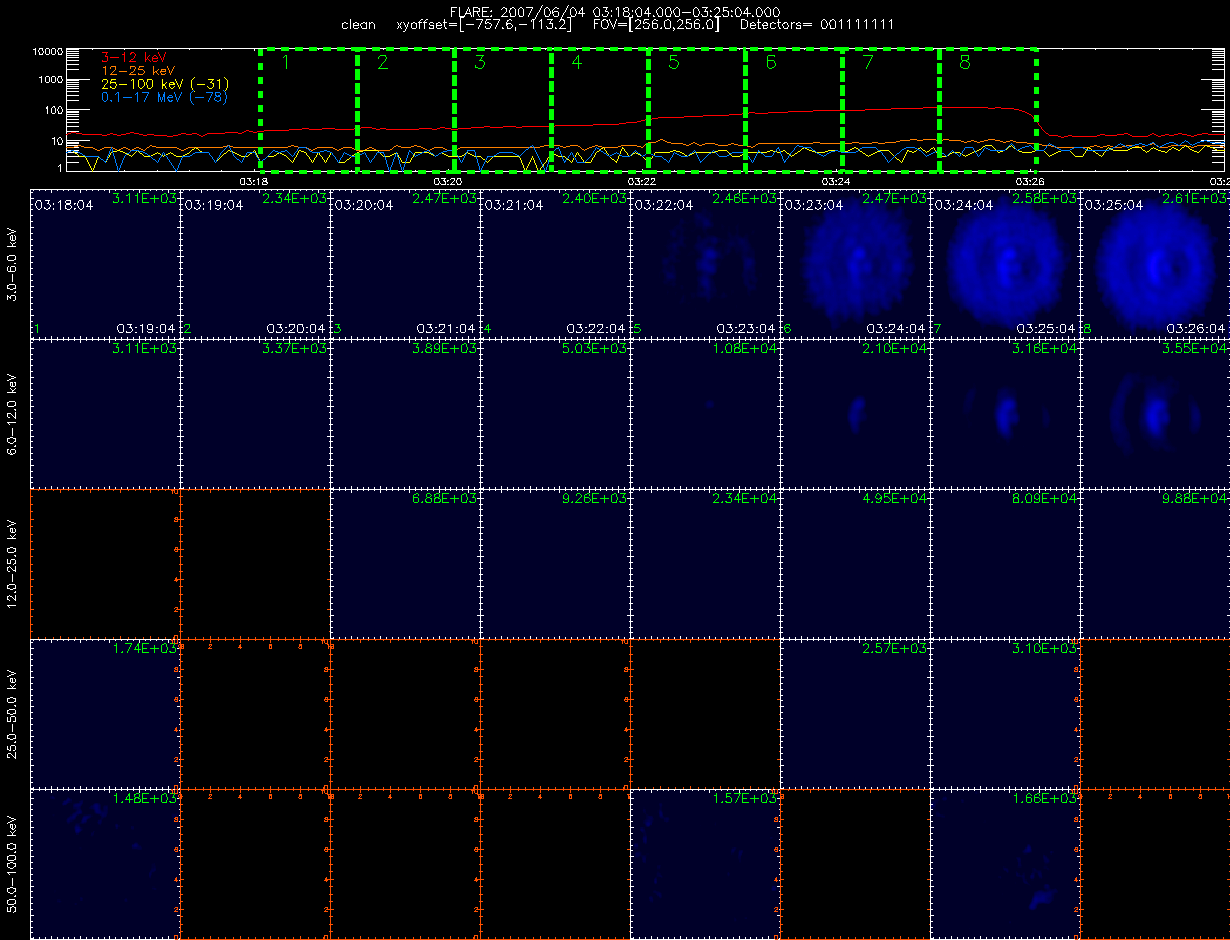Click the 03:26 tick label on the time axis
The image size is (1230, 940).
(1030, 181)
